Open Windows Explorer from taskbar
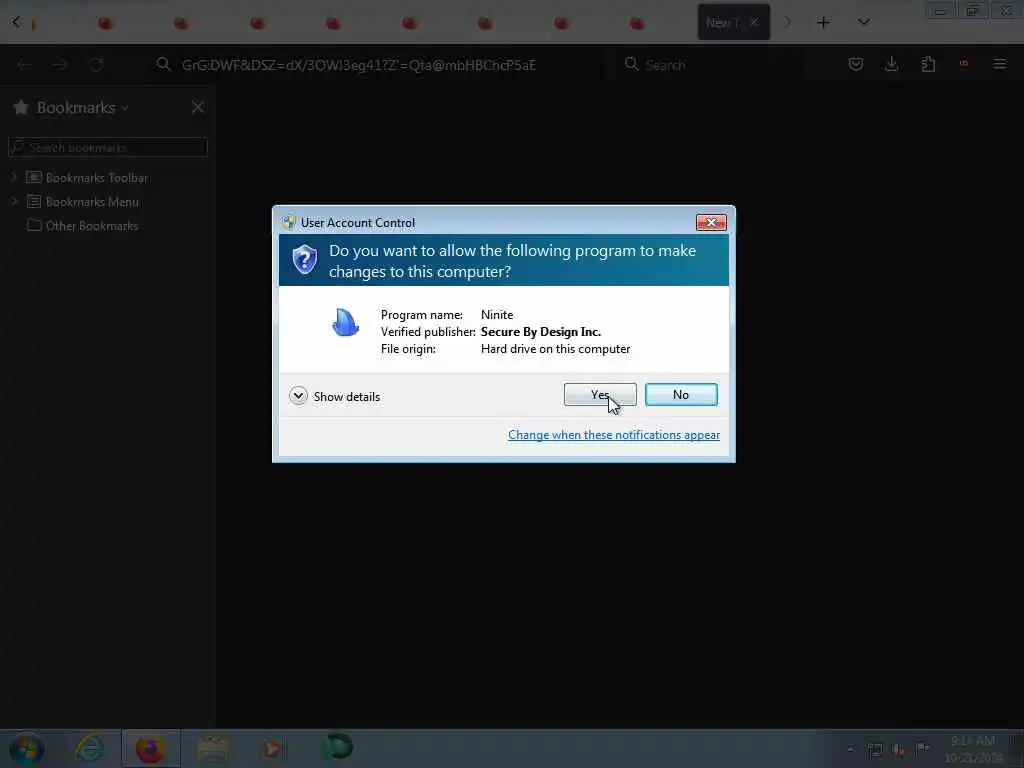This screenshot has width=1024, height=768. pos(213,748)
